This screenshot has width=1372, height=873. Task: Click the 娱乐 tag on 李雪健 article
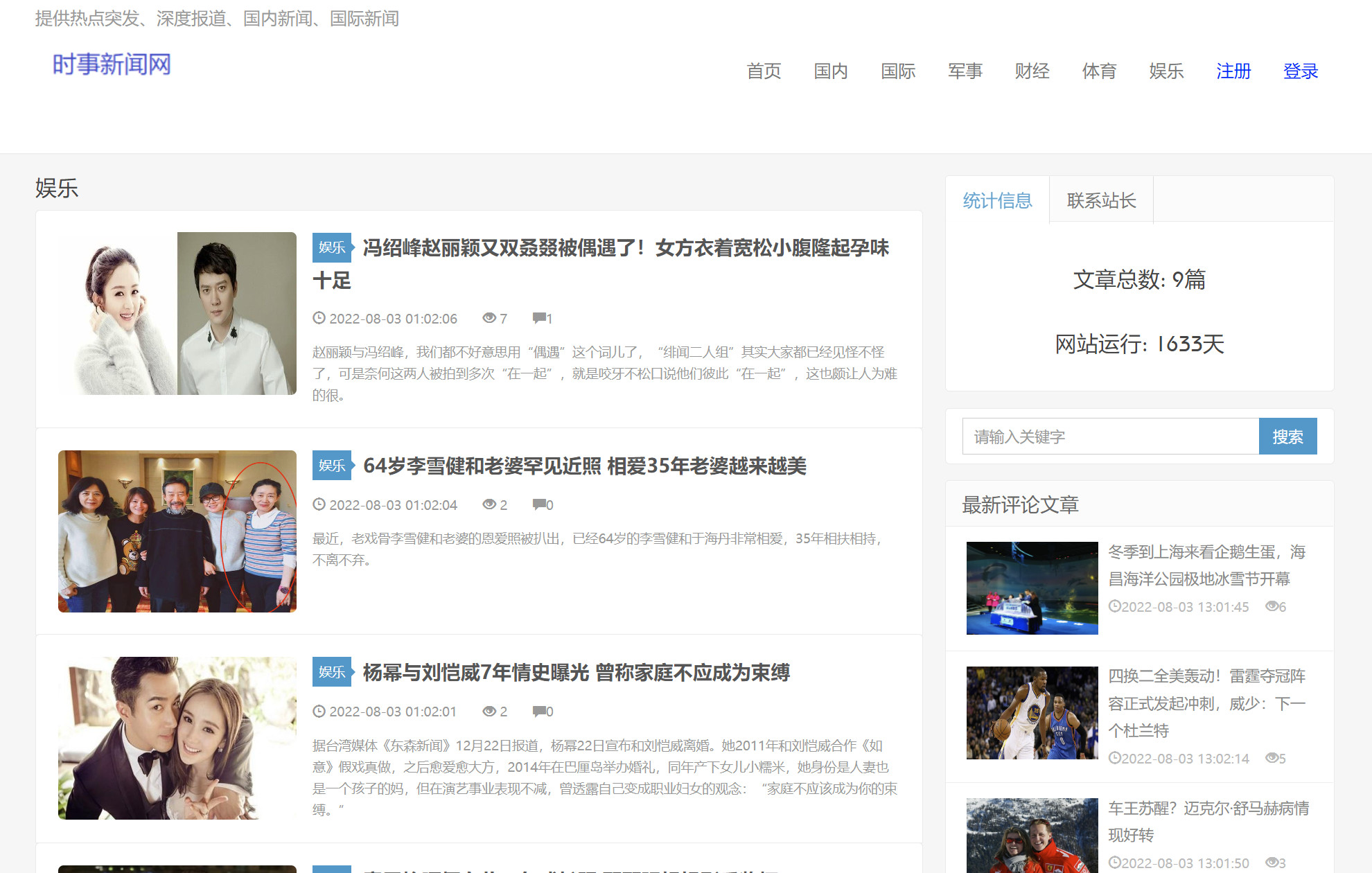click(332, 466)
